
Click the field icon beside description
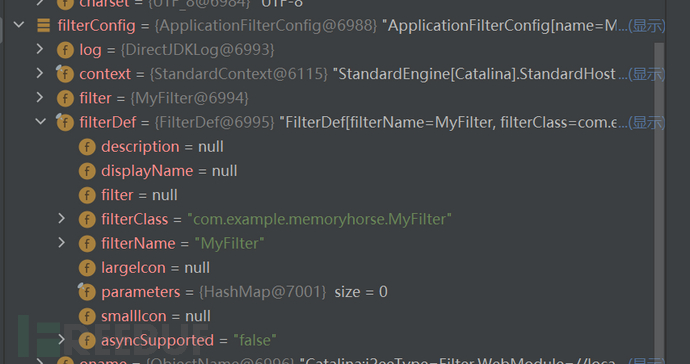coord(87,147)
